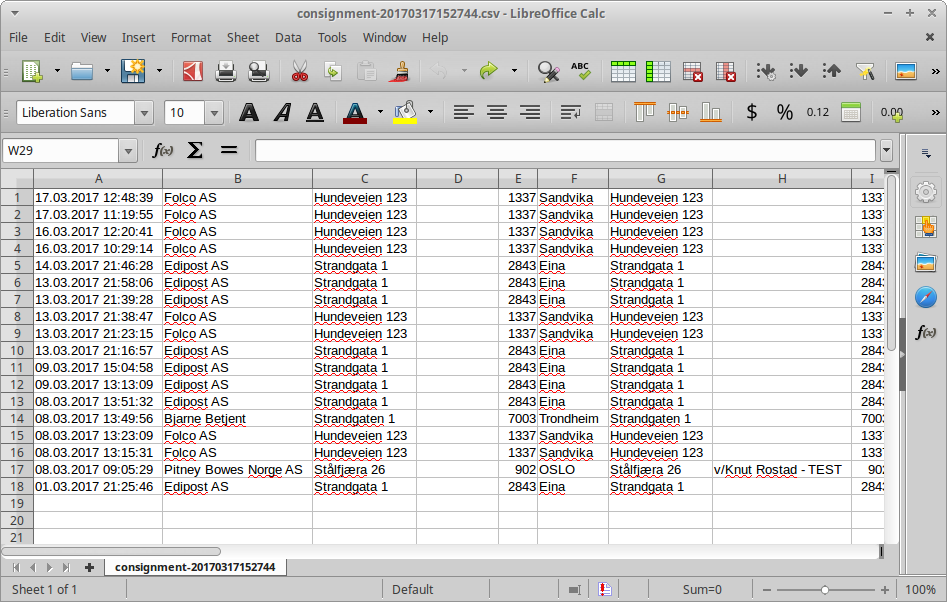Screen dimensions: 947x602
Task: Toggle Underline formatting
Action: pyautogui.click(x=315, y=112)
